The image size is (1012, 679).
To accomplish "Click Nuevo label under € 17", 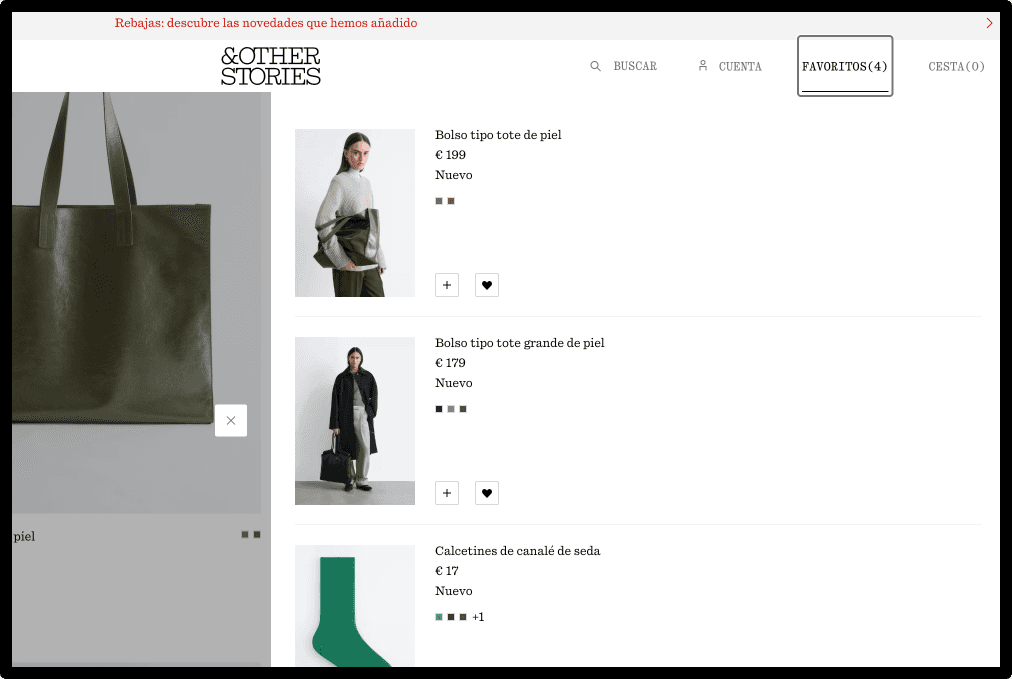I will click(x=454, y=591).
